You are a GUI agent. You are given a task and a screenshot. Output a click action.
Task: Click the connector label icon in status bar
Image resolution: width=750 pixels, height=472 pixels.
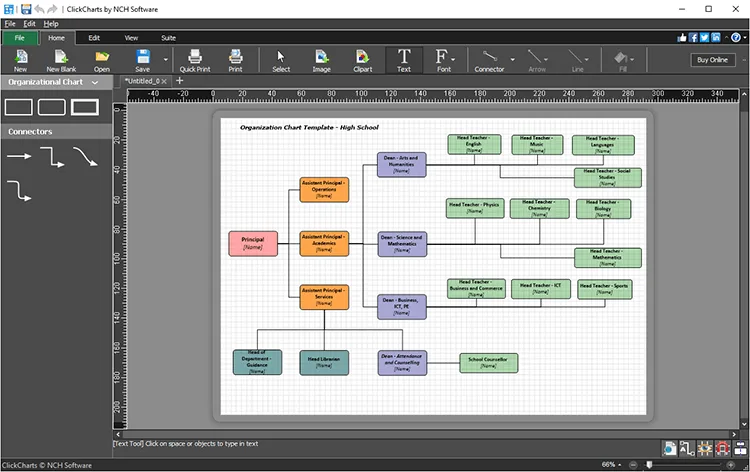(x=687, y=449)
